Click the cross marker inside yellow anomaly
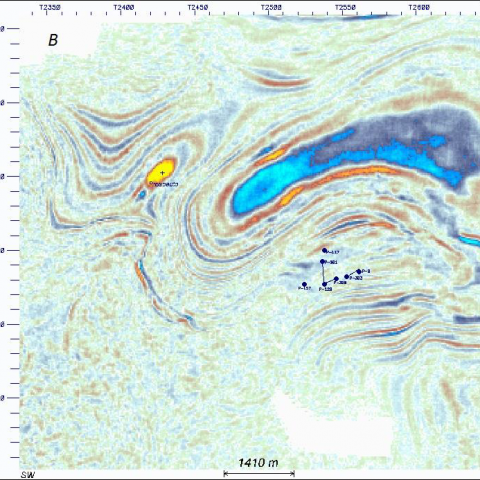480x480 pixels. click(x=162, y=173)
